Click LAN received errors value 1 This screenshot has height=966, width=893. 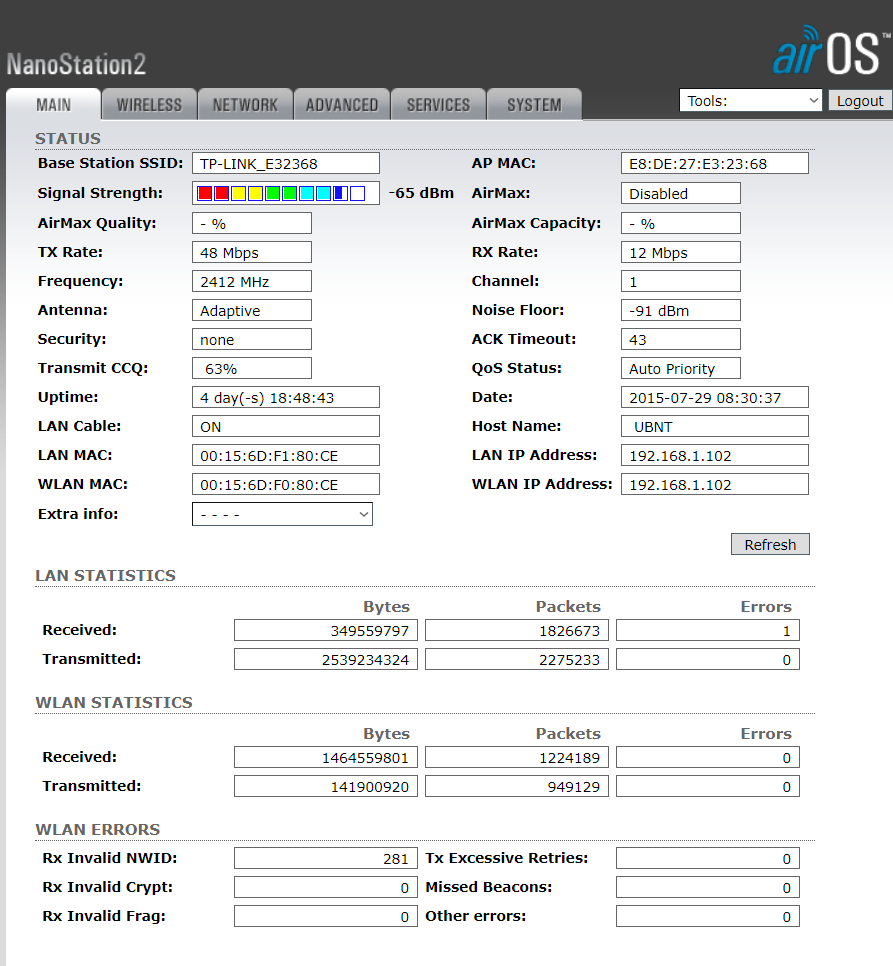coord(708,631)
